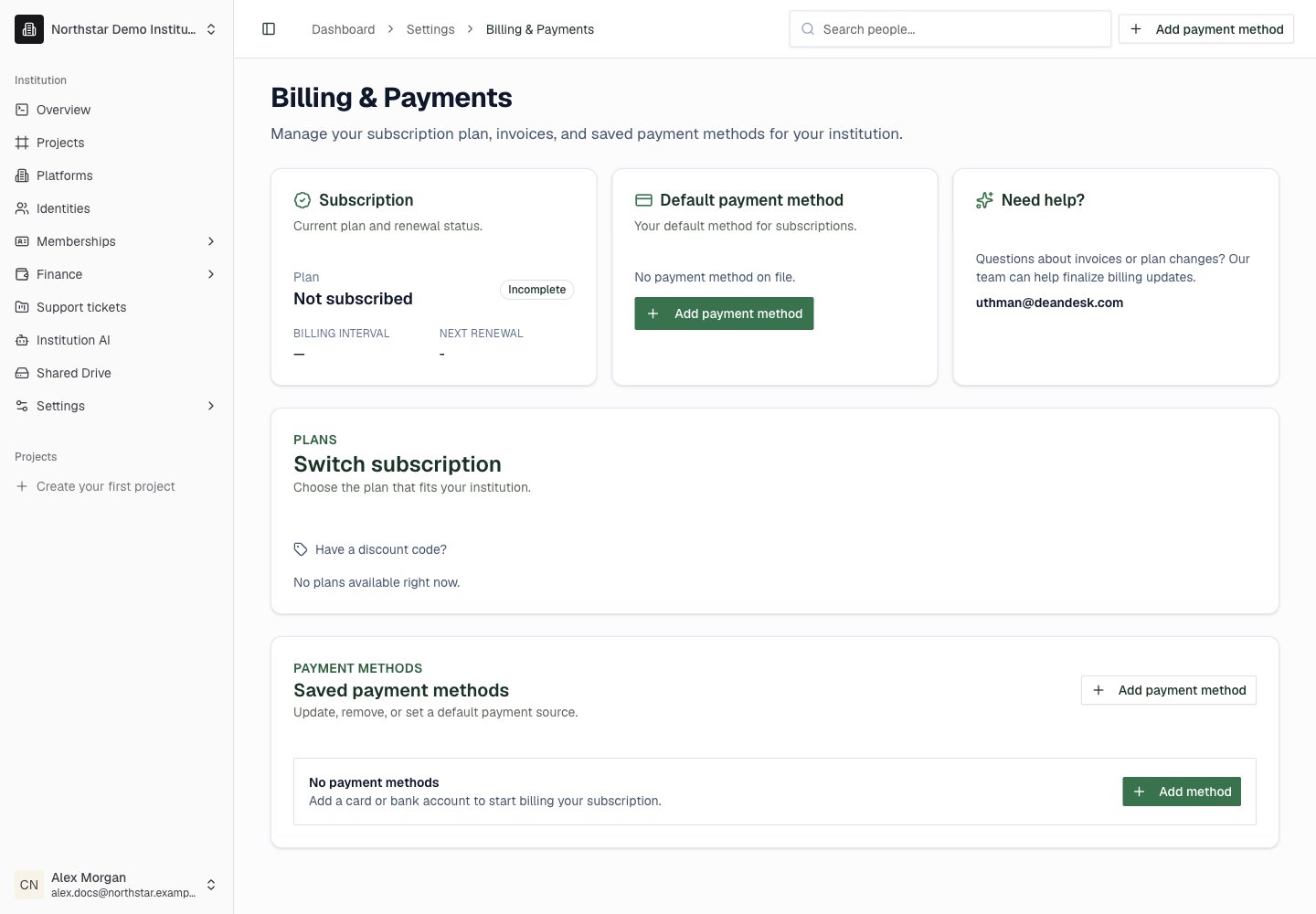Viewport: 1316px width, 914px height.
Task: Go to Dashboard breadcrumb
Action: pyautogui.click(x=343, y=29)
